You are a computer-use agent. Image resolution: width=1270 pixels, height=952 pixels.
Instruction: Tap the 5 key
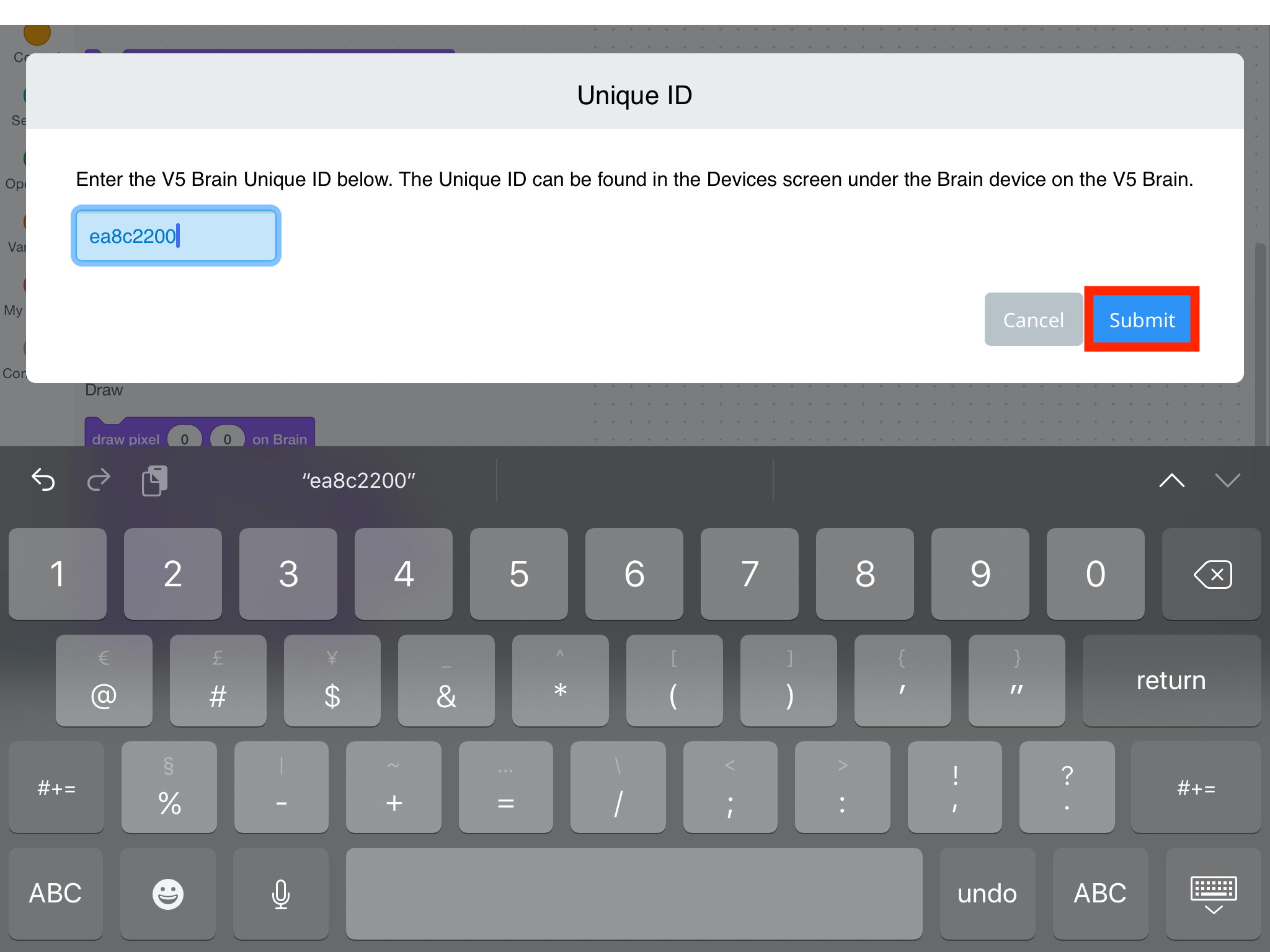tap(519, 574)
